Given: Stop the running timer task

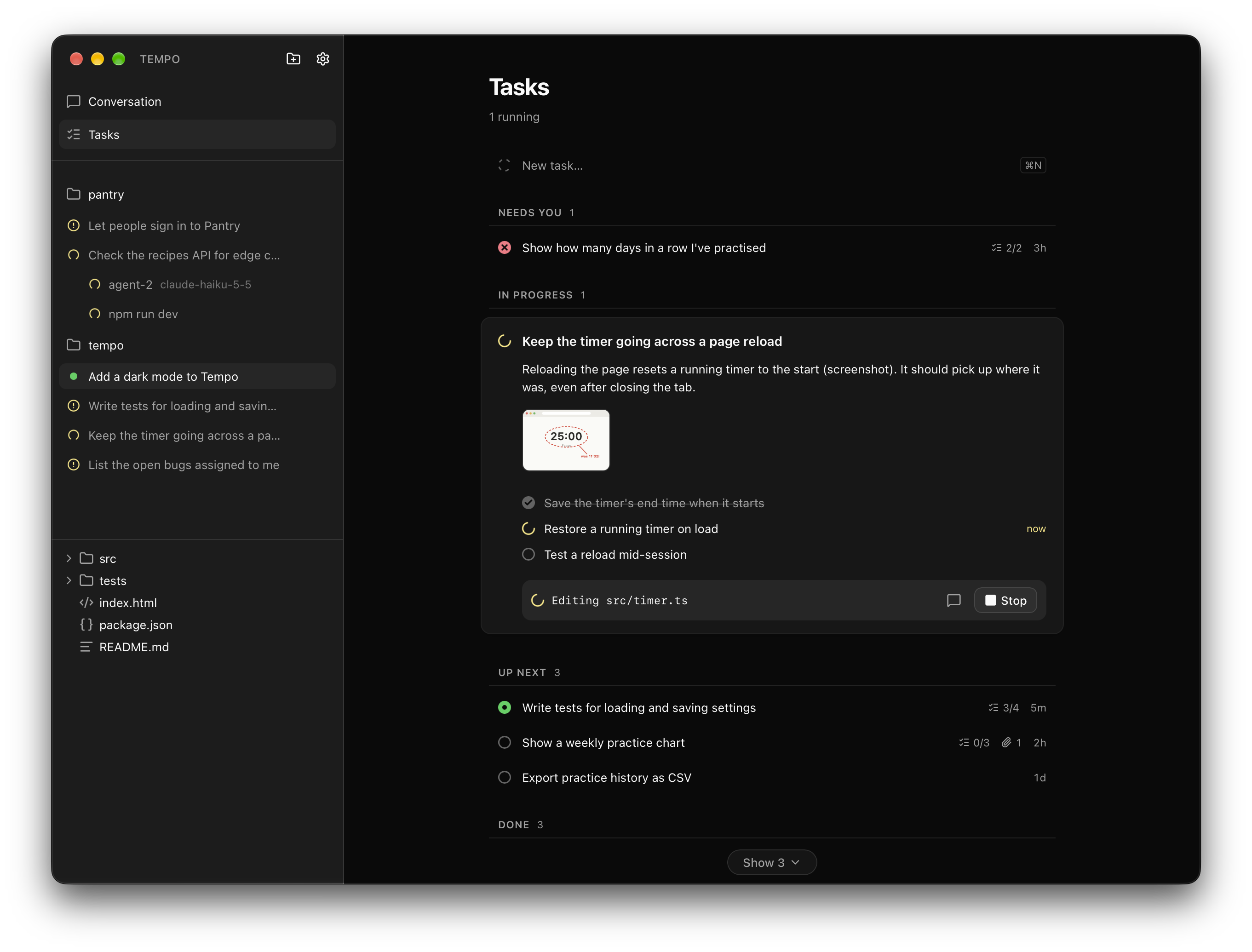Looking at the screenshot, I should point(1005,600).
